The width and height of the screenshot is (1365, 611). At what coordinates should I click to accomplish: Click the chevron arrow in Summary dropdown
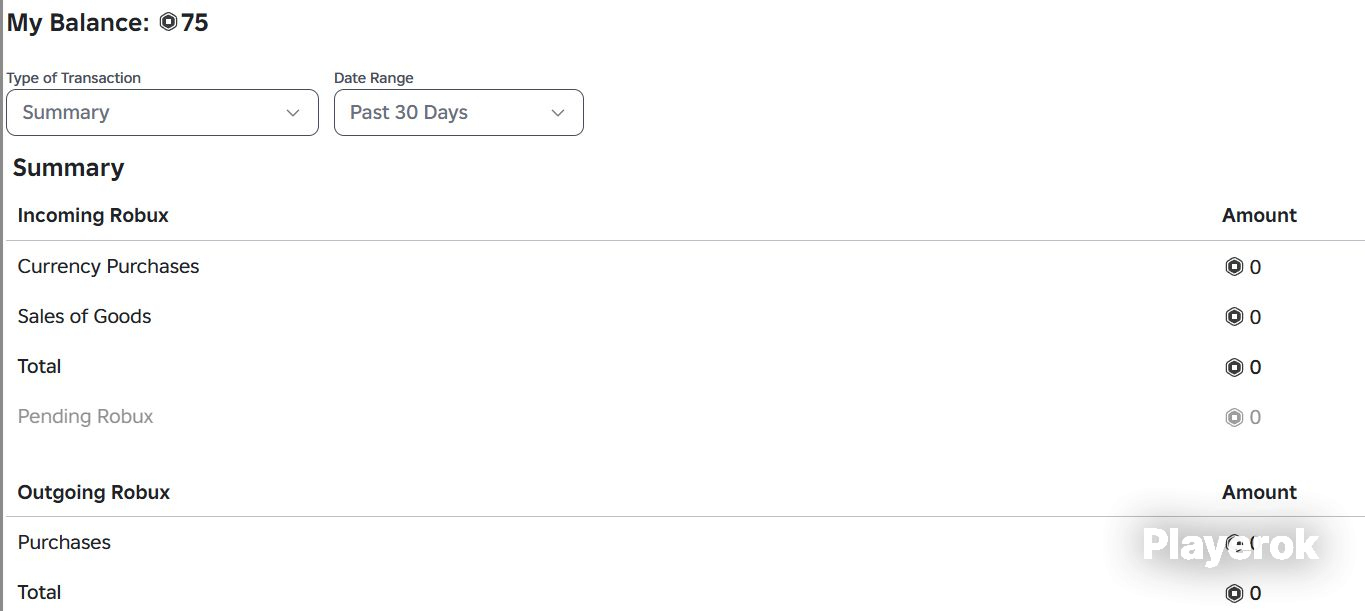293,113
